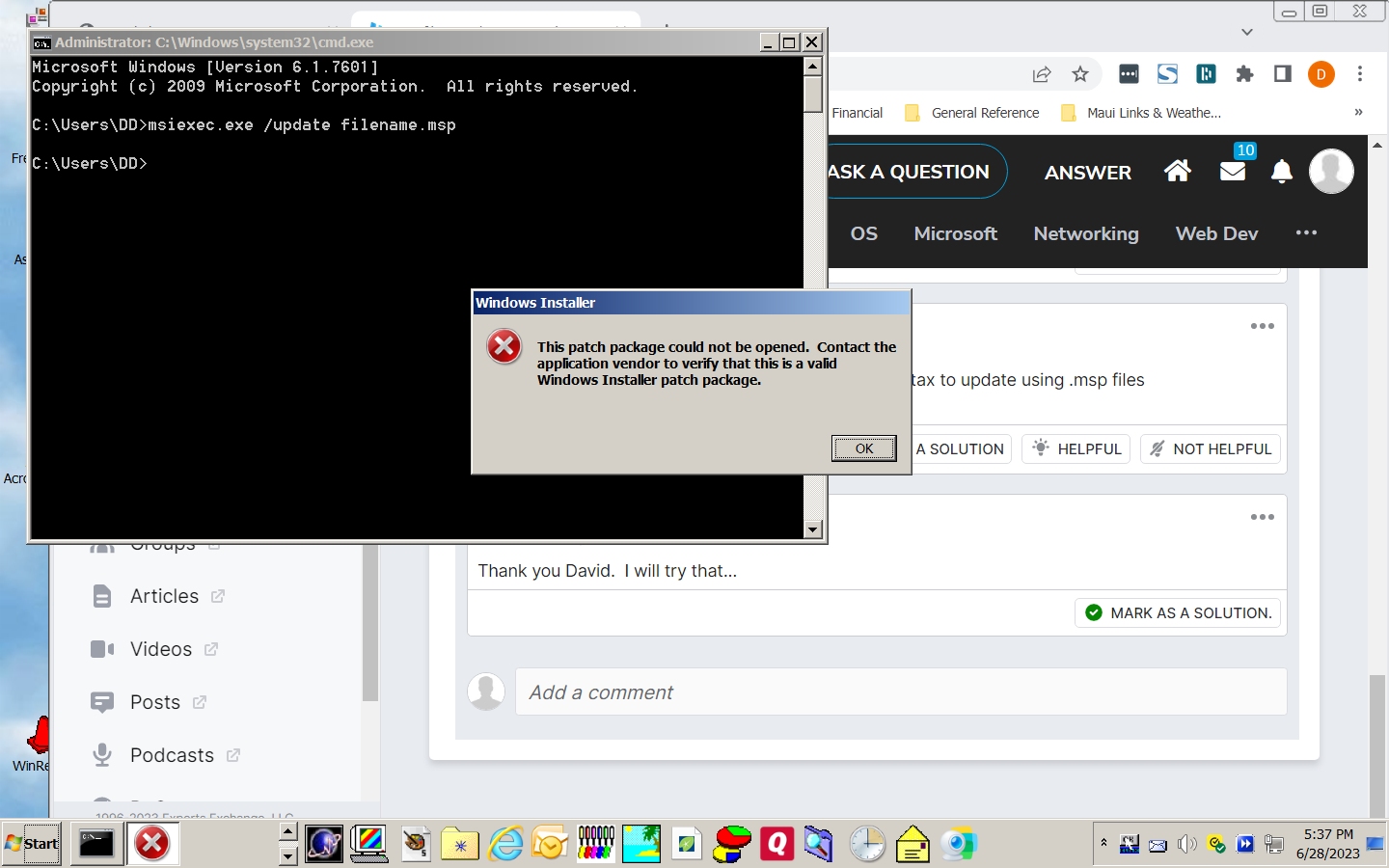This screenshot has width=1389, height=868.
Task: Click the red error icon in the Windows Installer dialog
Action: pyautogui.click(x=504, y=346)
